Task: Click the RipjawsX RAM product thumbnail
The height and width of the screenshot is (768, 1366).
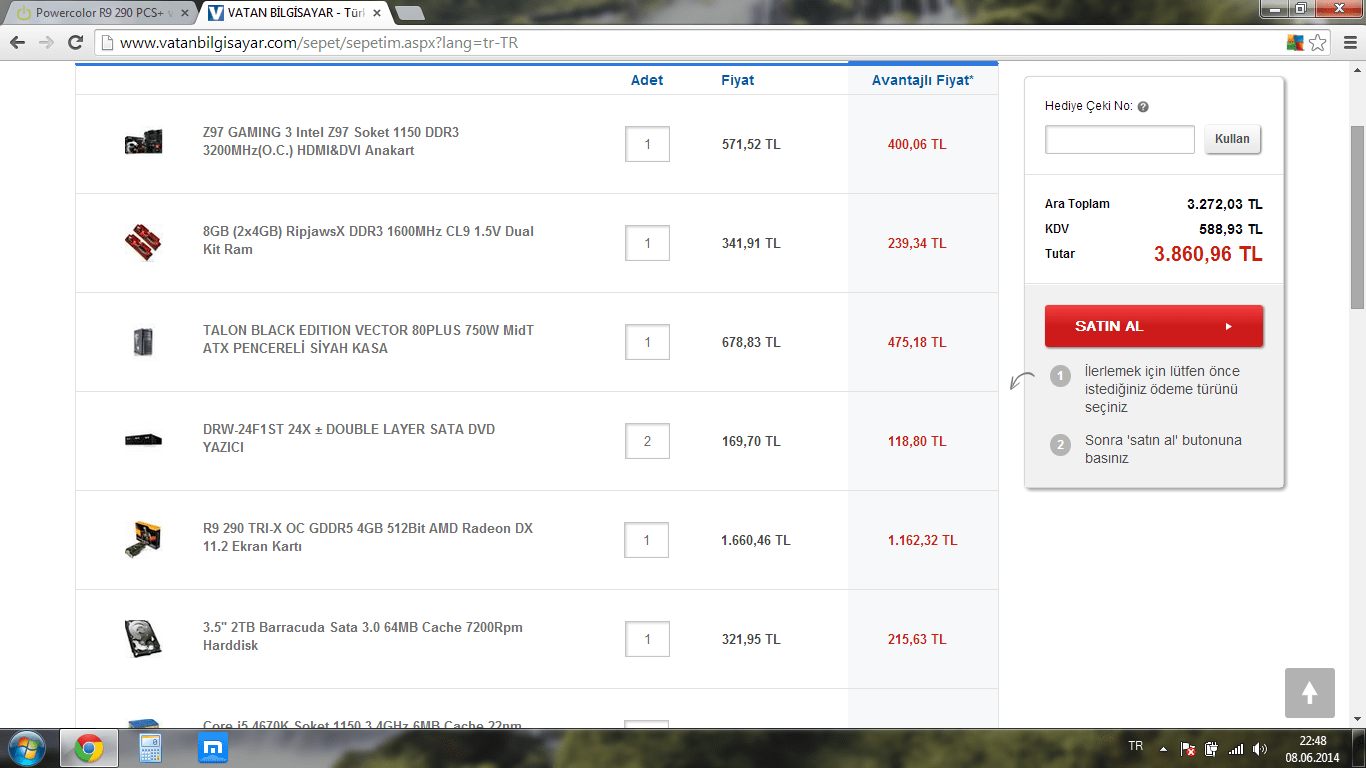Action: click(x=144, y=243)
